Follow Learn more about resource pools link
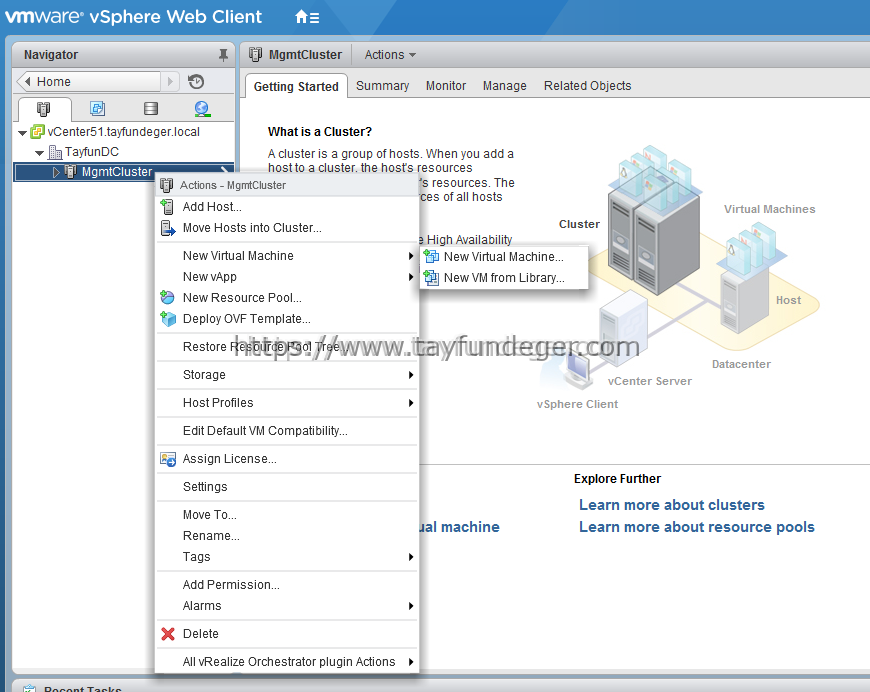 696,527
